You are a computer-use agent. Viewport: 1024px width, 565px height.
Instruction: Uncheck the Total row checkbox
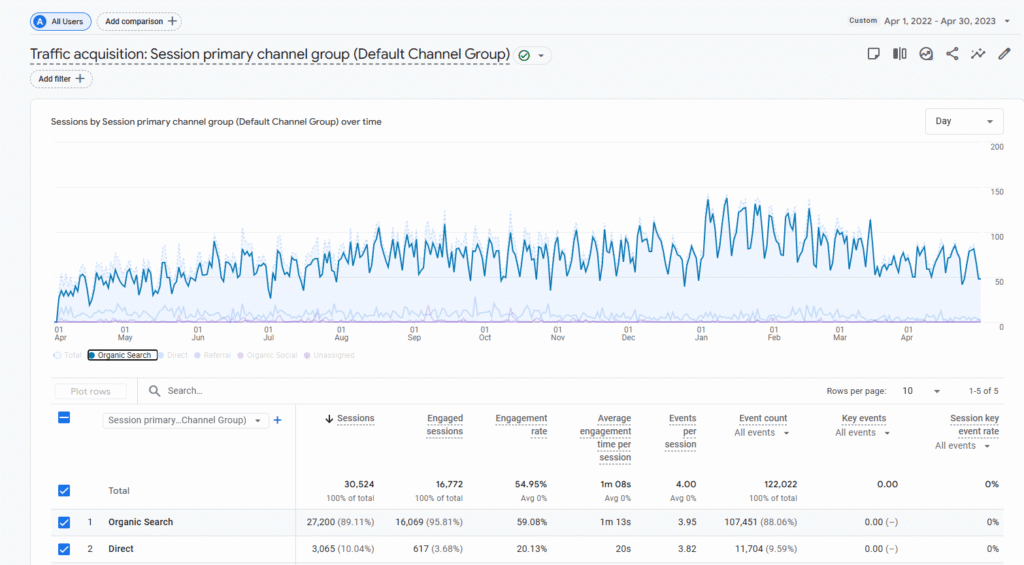[x=64, y=491]
